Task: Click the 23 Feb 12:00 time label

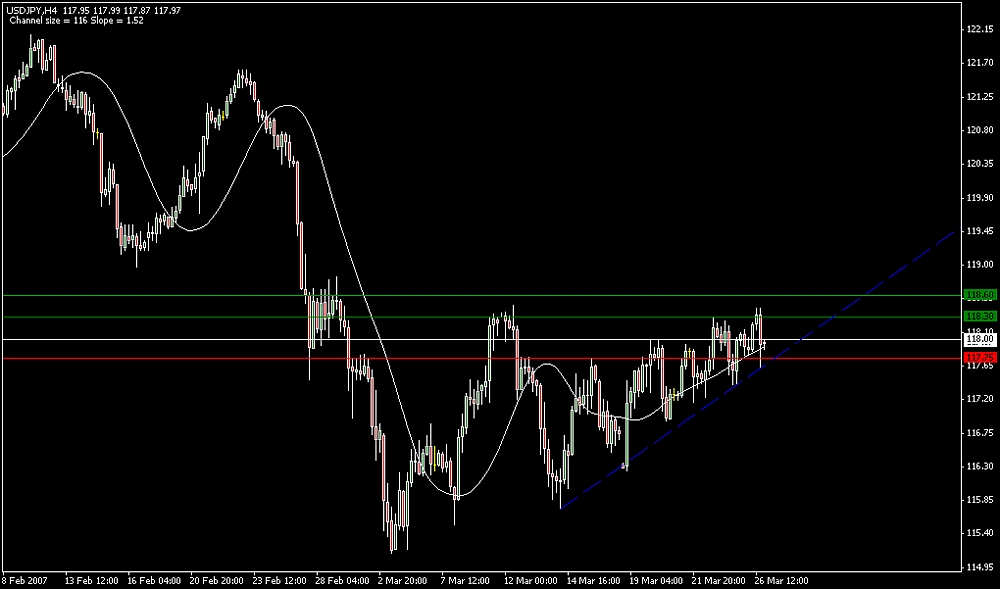Action: (278, 580)
